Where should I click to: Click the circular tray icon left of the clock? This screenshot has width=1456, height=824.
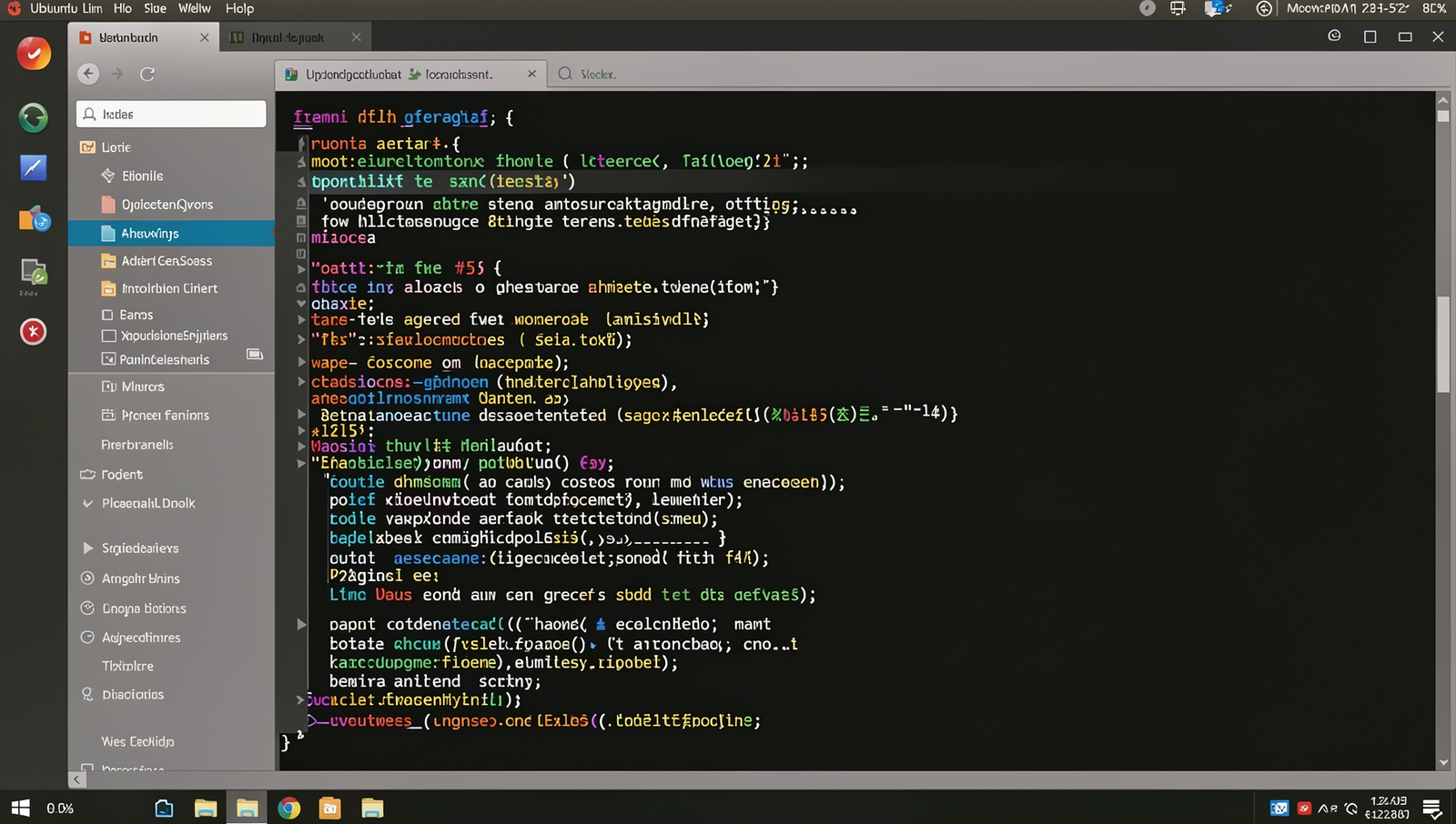tap(1264, 8)
